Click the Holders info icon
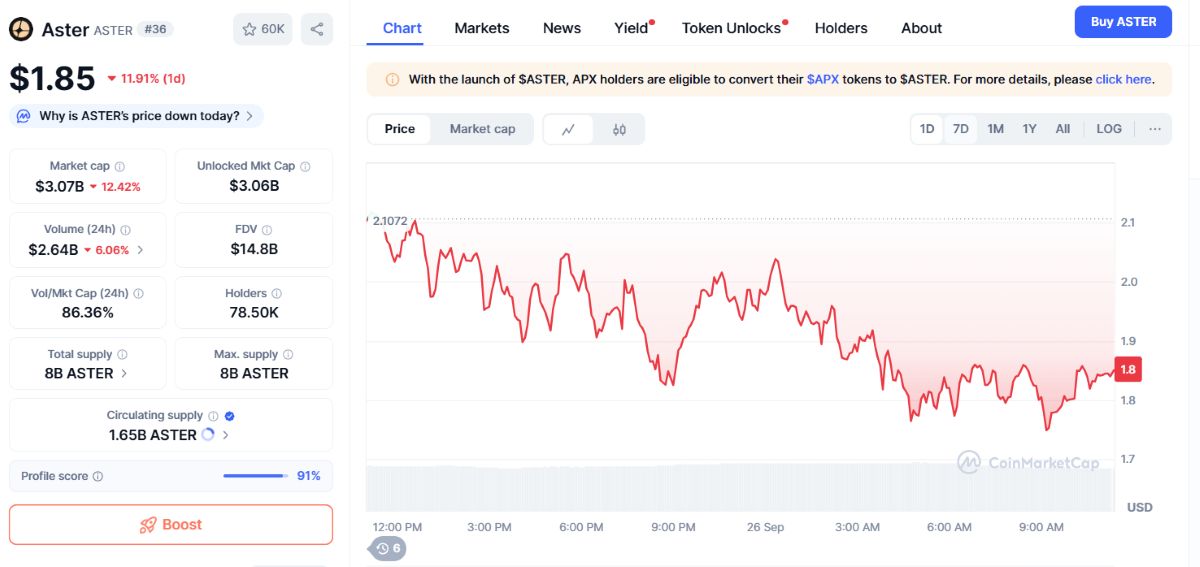Image resolution: width=1200 pixels, height=567 pixels. click(276, 294)
